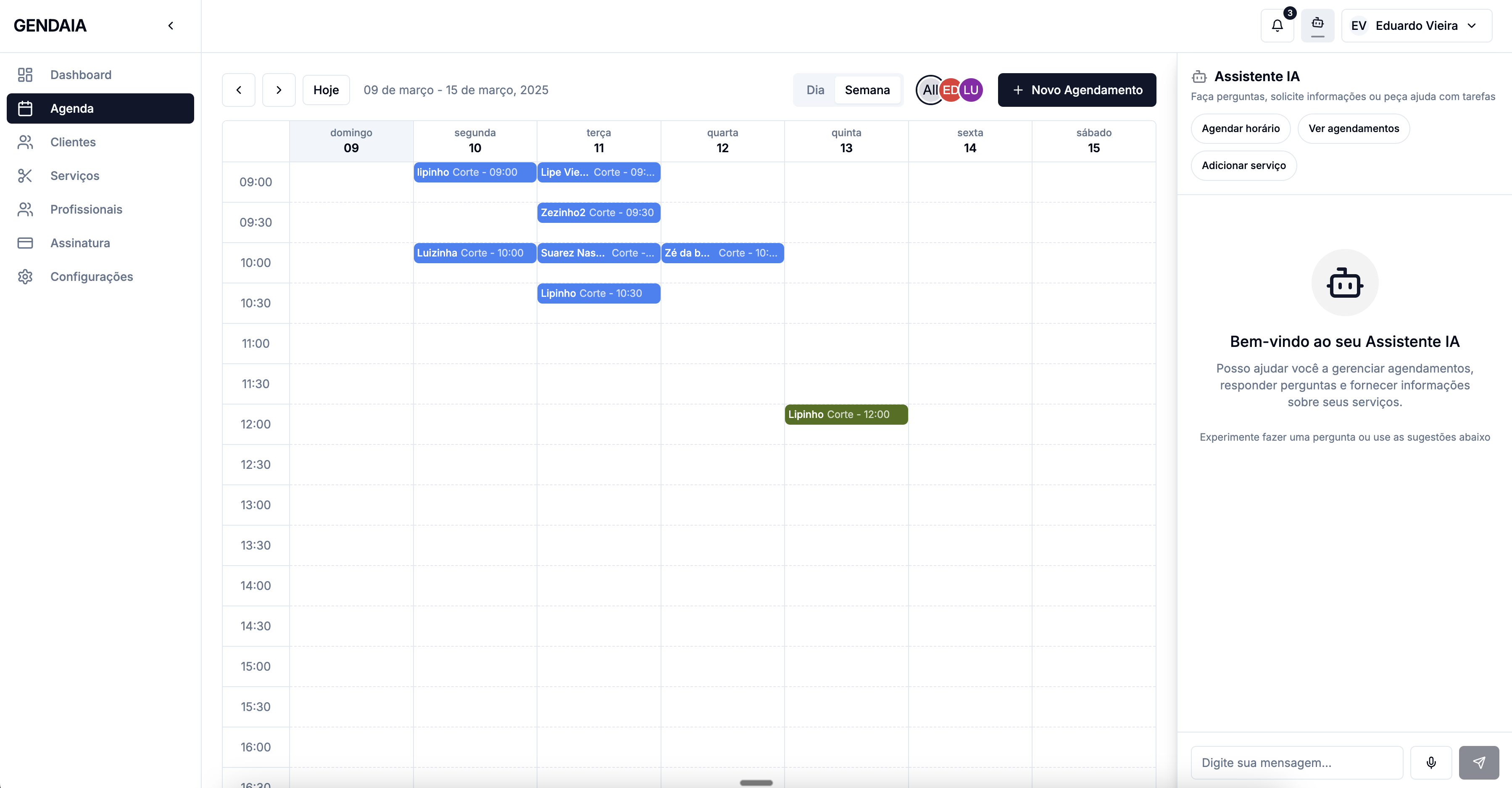Click the Hoje button
1512x788 pixels.
[326, 90]
